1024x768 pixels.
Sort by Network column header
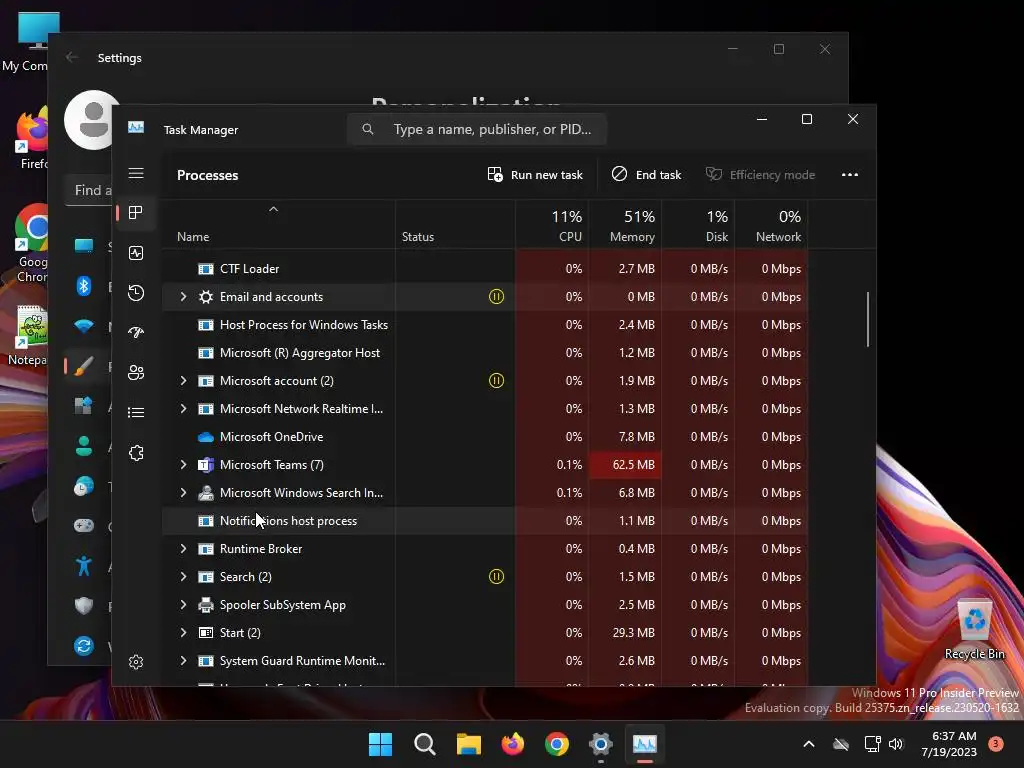[771, 225]
